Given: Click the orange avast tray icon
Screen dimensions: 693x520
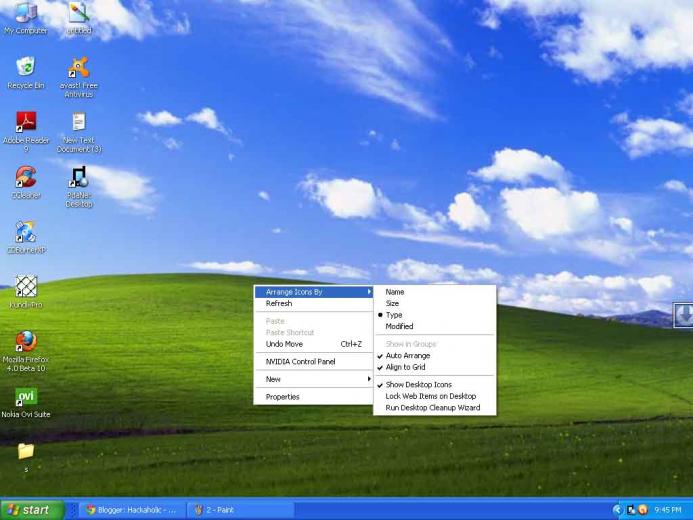Looking at the screenshot, I should tap(643, 510).
